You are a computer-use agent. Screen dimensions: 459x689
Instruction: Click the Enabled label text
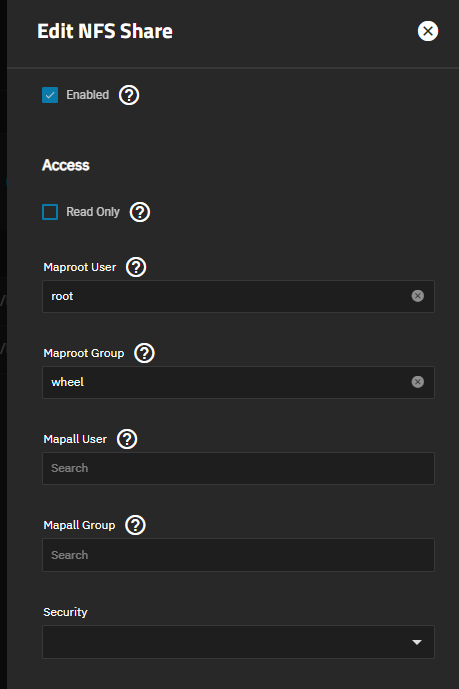click(87, 95)
